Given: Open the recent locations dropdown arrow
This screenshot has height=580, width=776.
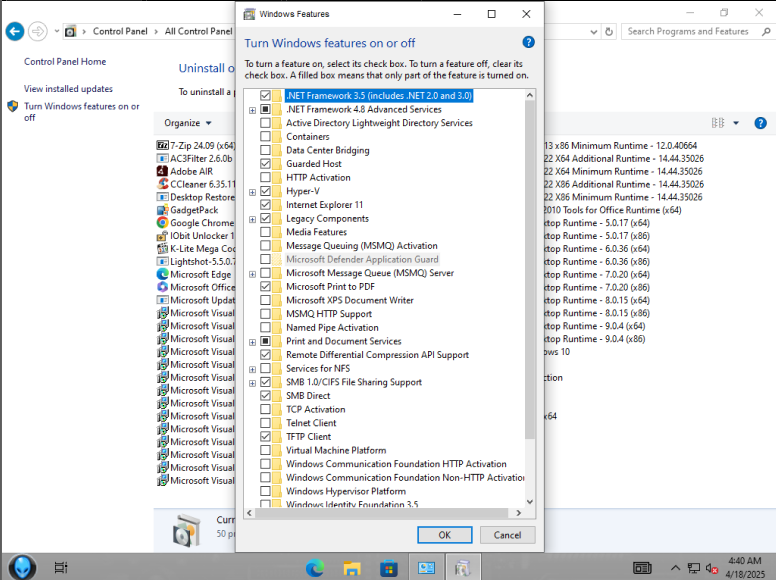Looking at the screenshot, I should point(57,31).
